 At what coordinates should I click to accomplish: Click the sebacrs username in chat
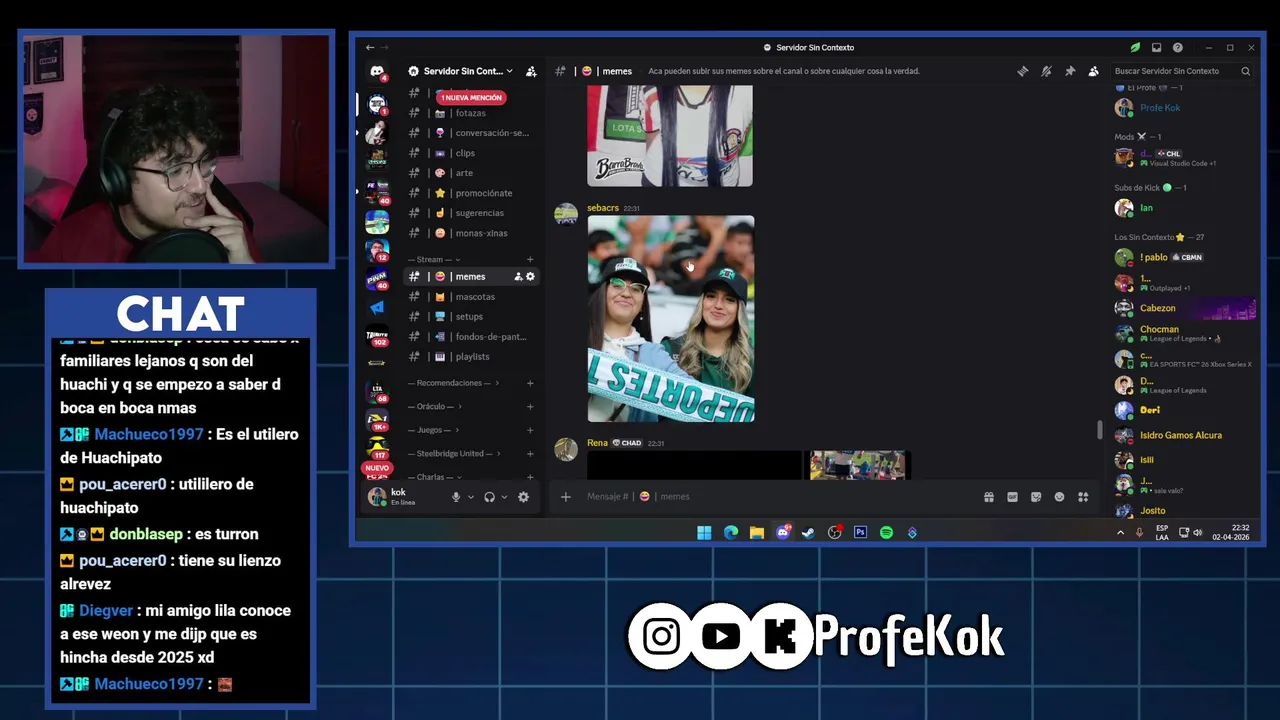tap(602, 208)
